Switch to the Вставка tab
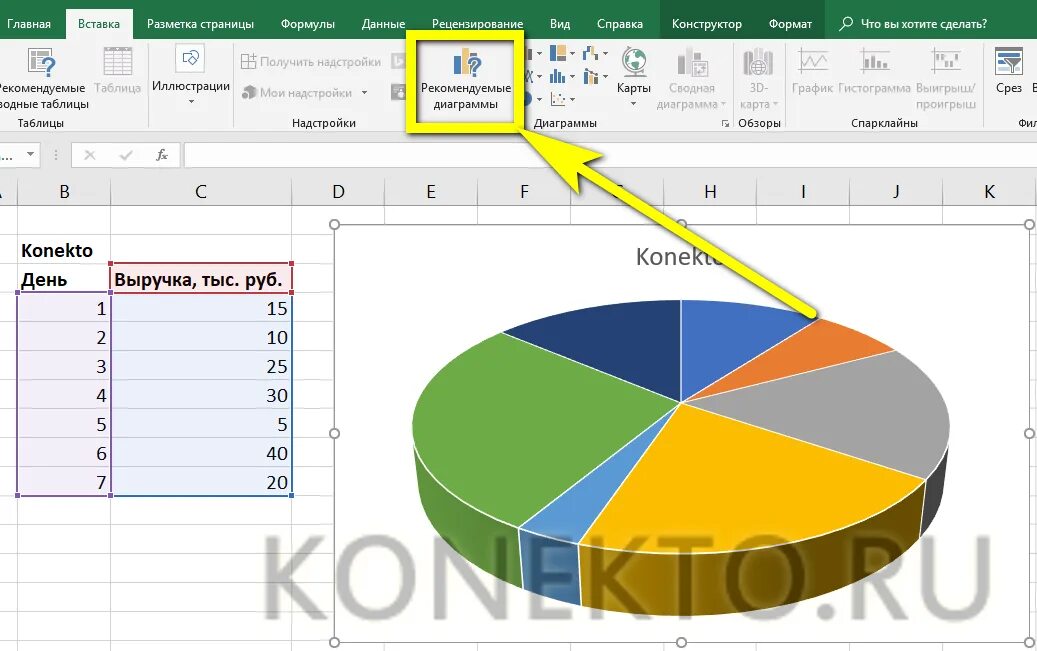 (99, 24)
